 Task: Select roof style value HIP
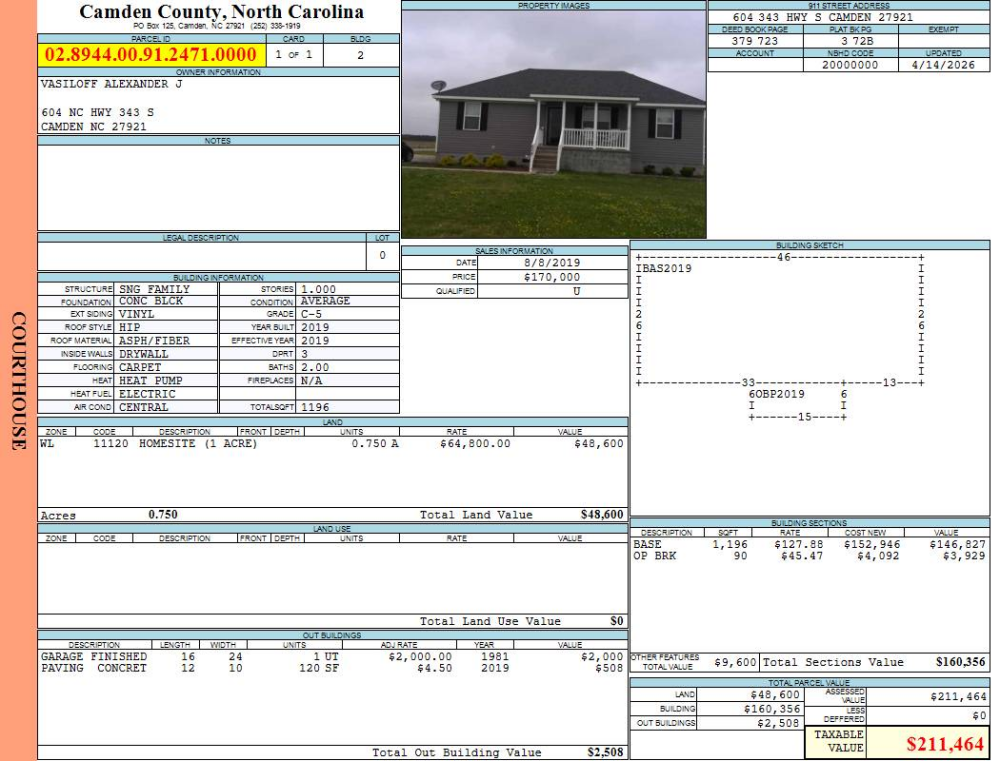click(x=129, y=327)
